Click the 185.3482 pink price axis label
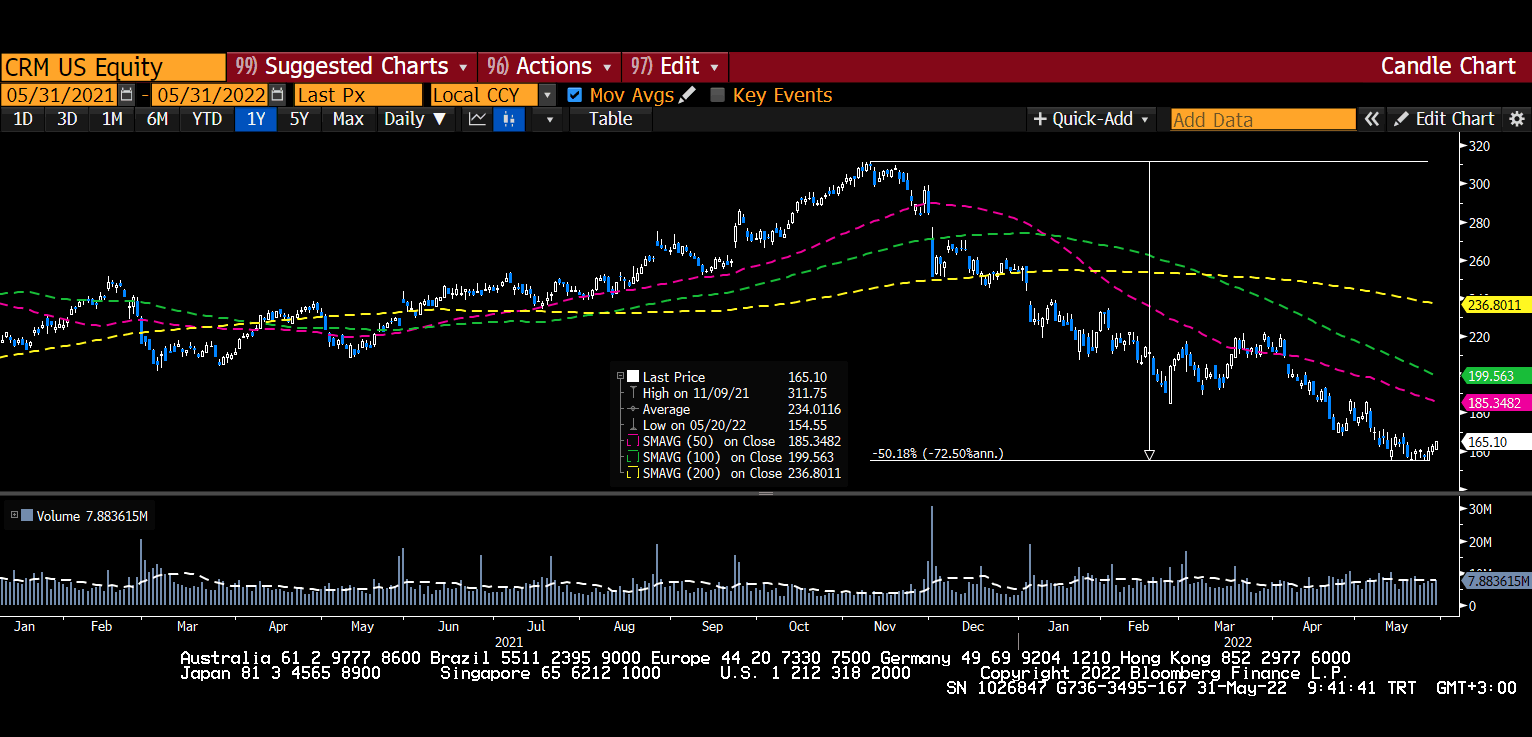The width and height of the screenshot is (1532, 737). [1497, 403]
